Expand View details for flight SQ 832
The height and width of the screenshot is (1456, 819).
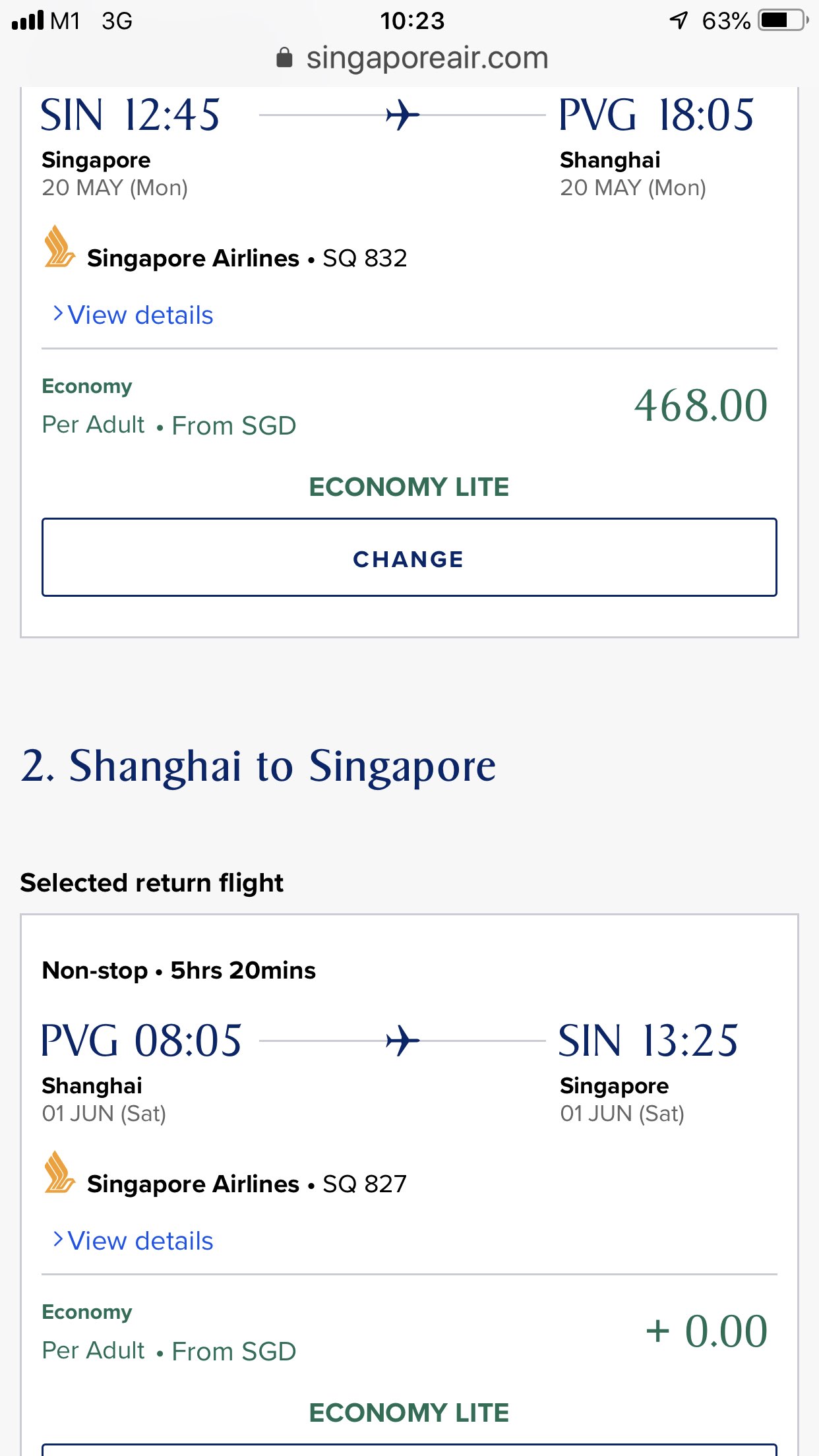pyautogui.click(x=140, y=315)
